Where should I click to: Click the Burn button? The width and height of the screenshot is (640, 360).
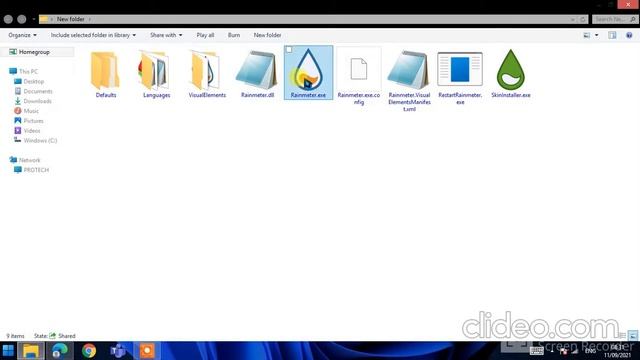pos(234,35)
